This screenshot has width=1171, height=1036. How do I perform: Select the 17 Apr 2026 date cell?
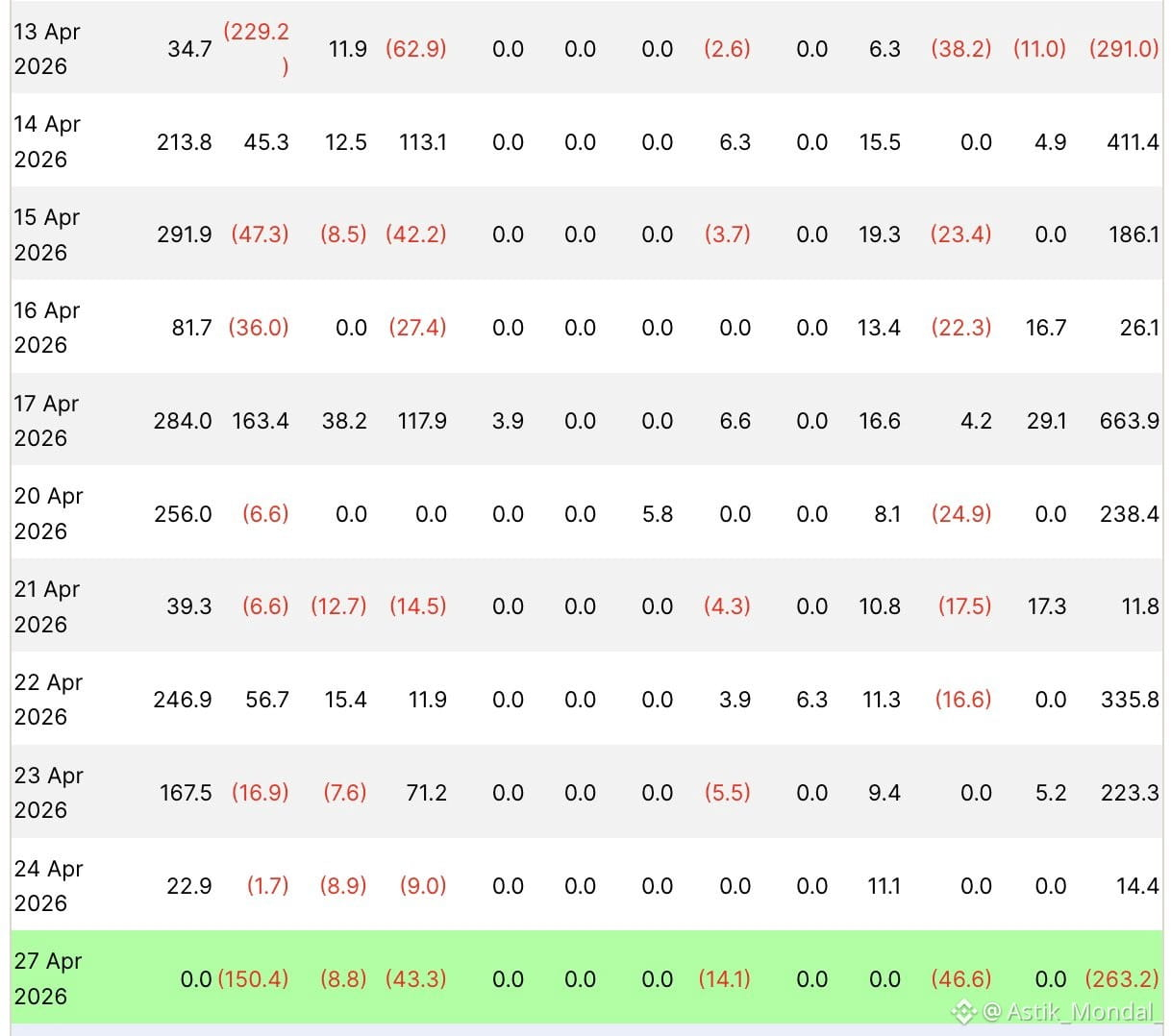click(47, 421)
